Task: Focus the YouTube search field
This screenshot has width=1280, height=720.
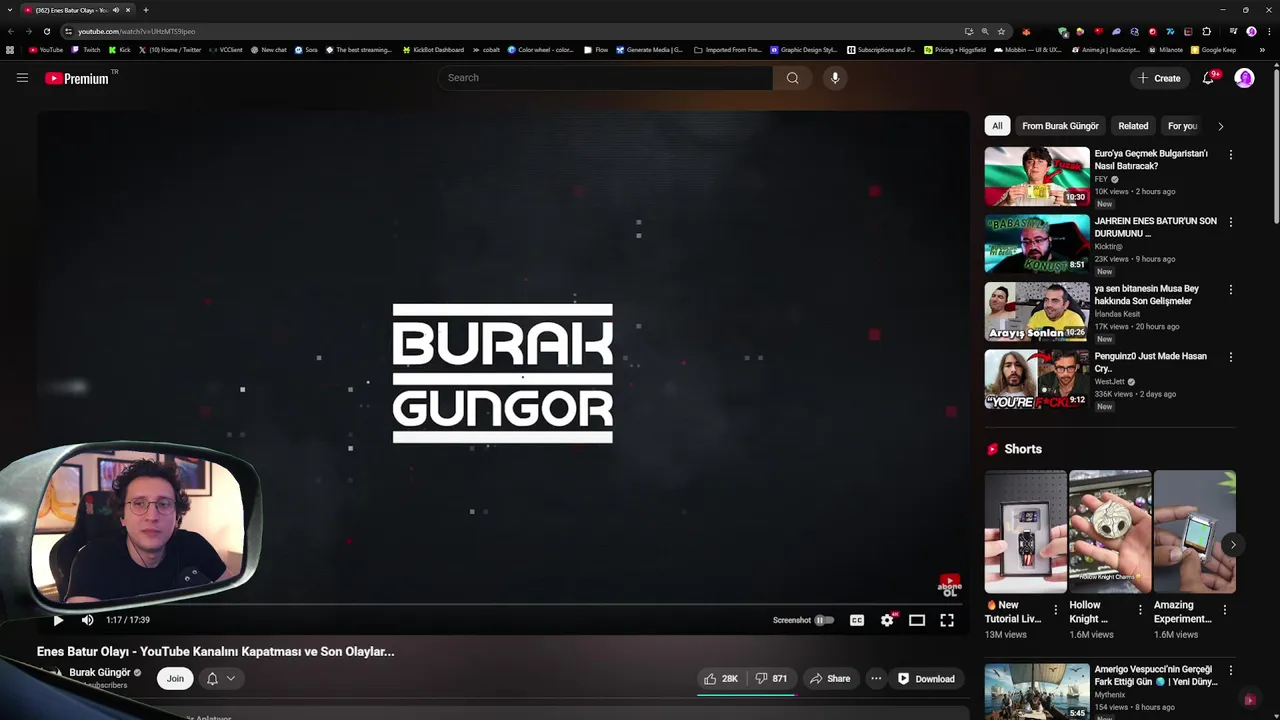Action: click(x=605, y=78)
